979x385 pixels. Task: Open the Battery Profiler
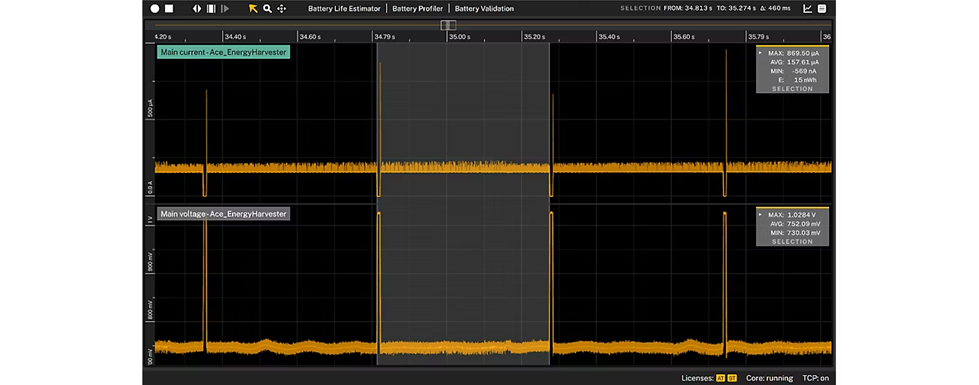(x=418, y=9)
